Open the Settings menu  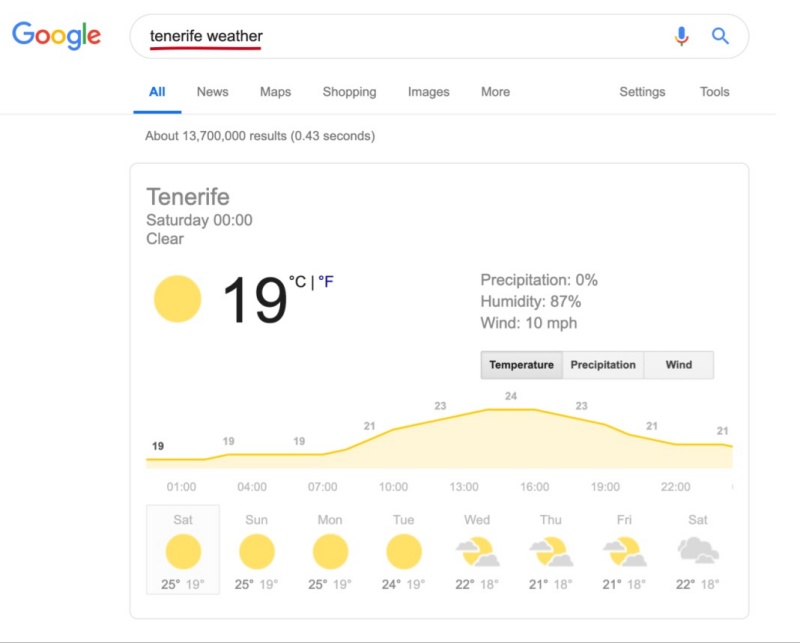coord(642,92)
